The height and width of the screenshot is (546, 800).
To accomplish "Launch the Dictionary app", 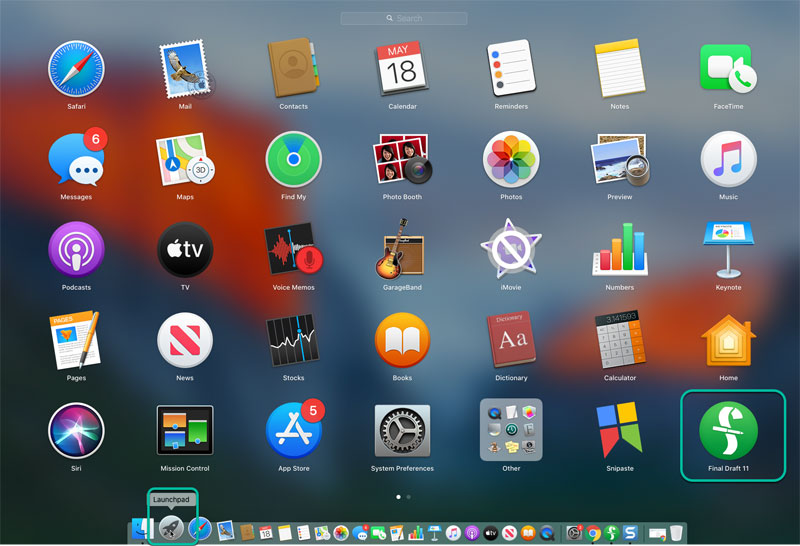I will click(512, 339).
